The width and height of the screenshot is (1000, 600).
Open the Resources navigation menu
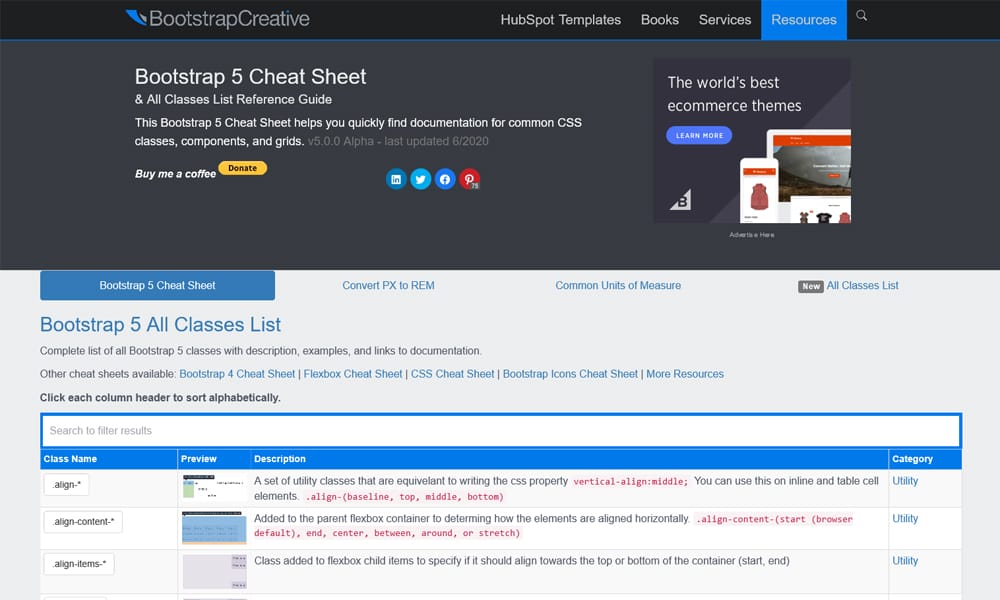coord(803,19)
